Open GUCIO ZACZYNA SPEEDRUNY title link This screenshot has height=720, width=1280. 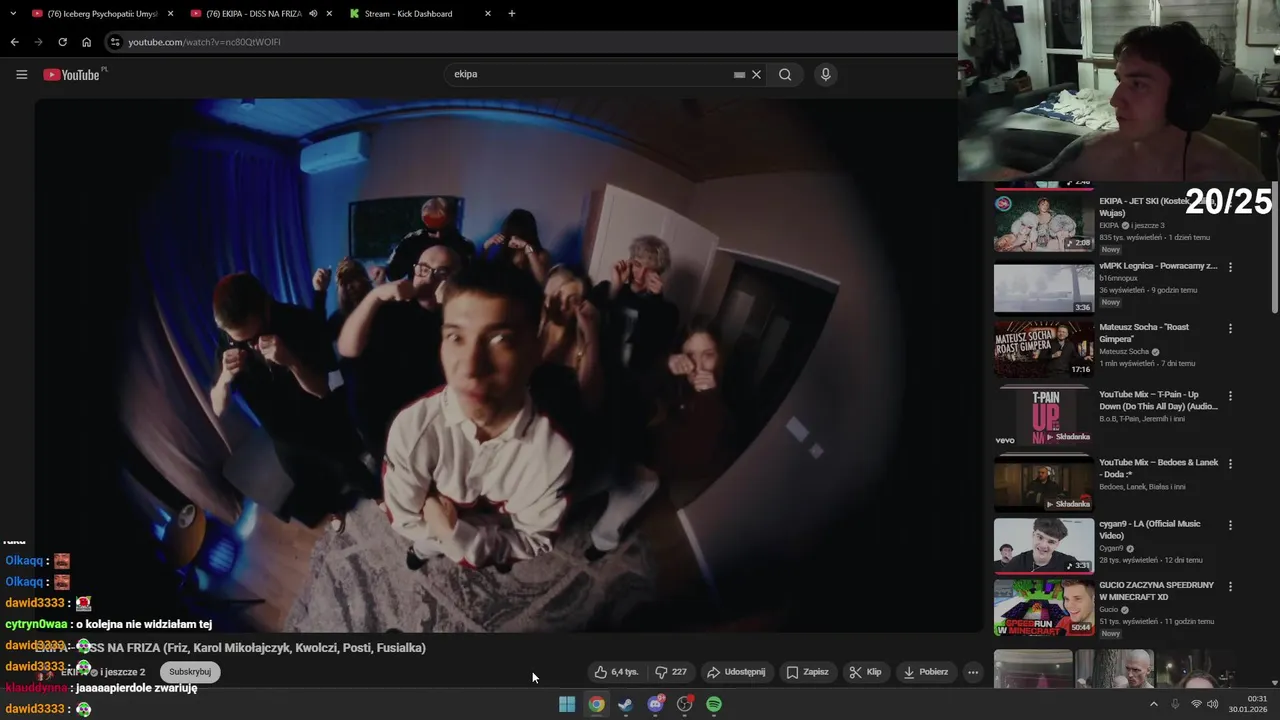1156,591
